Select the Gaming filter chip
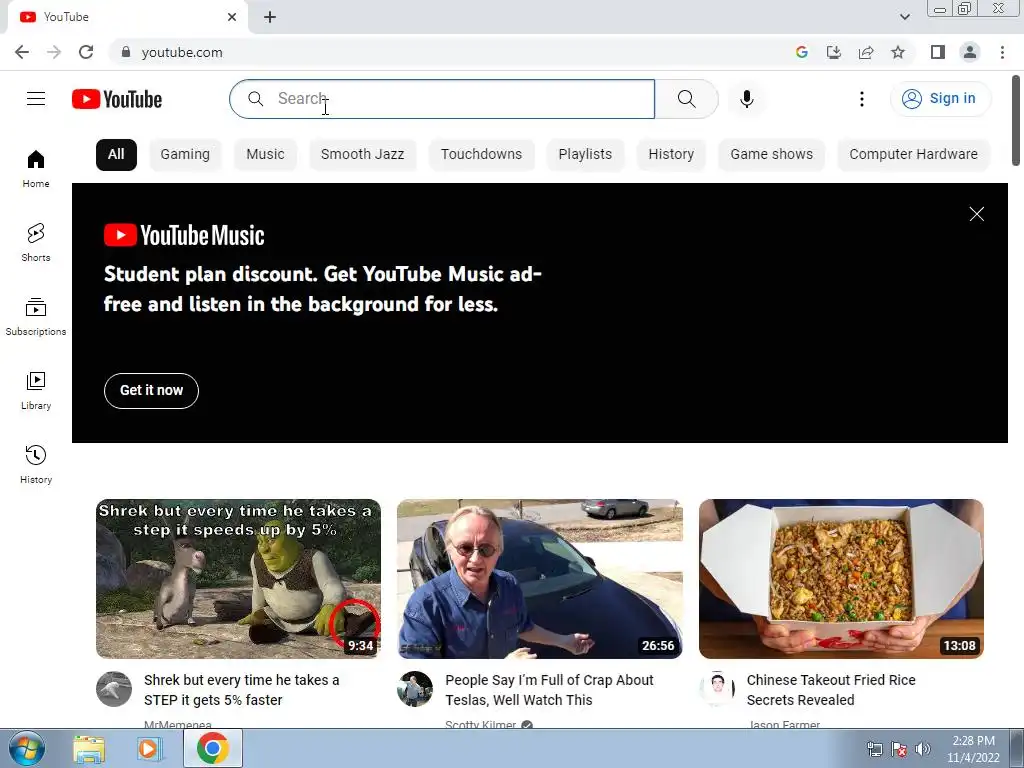This screenshot has width=1024, height=768. click(x=185, y=155)
